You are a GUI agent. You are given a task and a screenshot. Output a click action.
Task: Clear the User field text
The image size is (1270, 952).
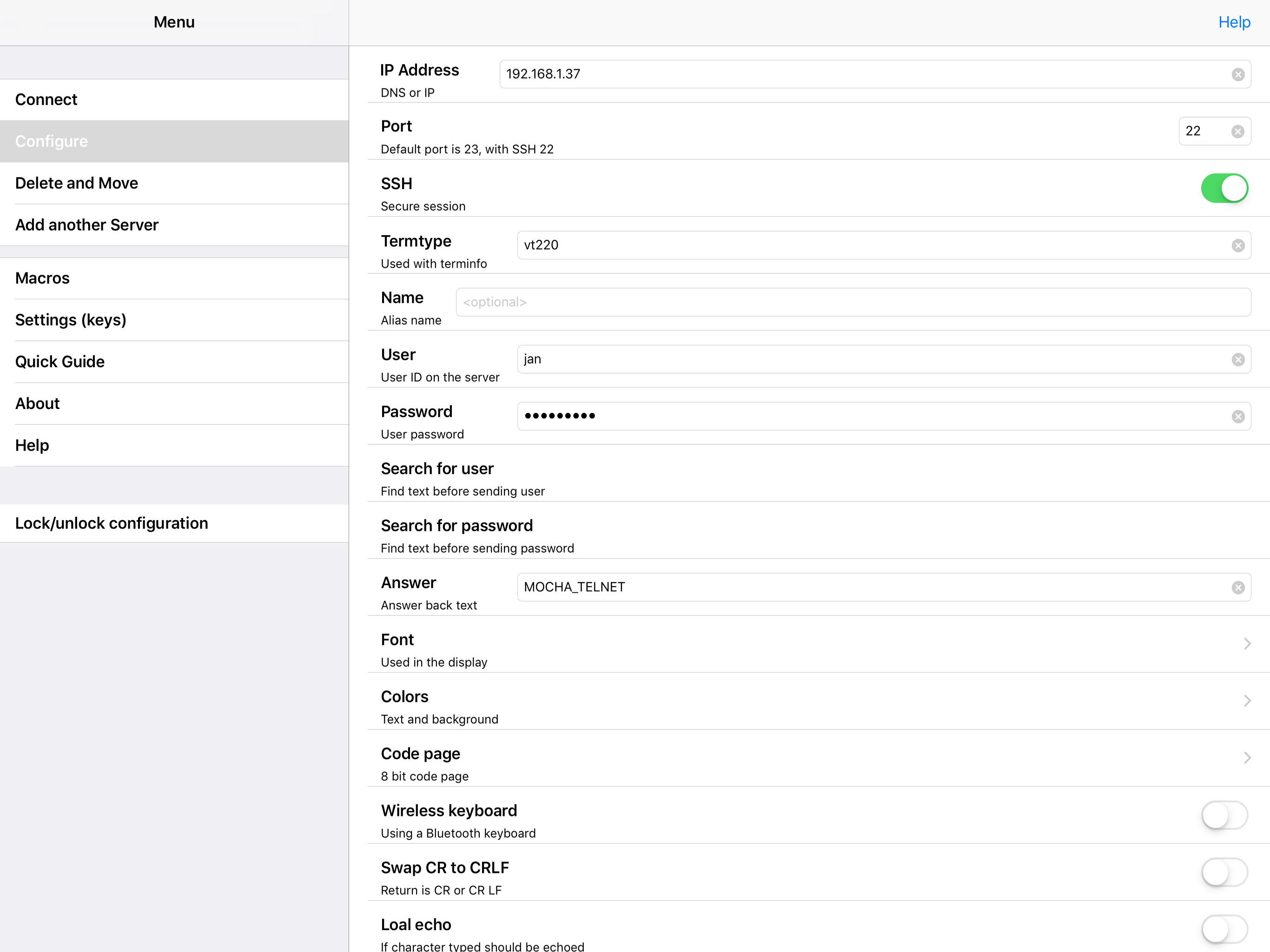tap(1238, 359)
